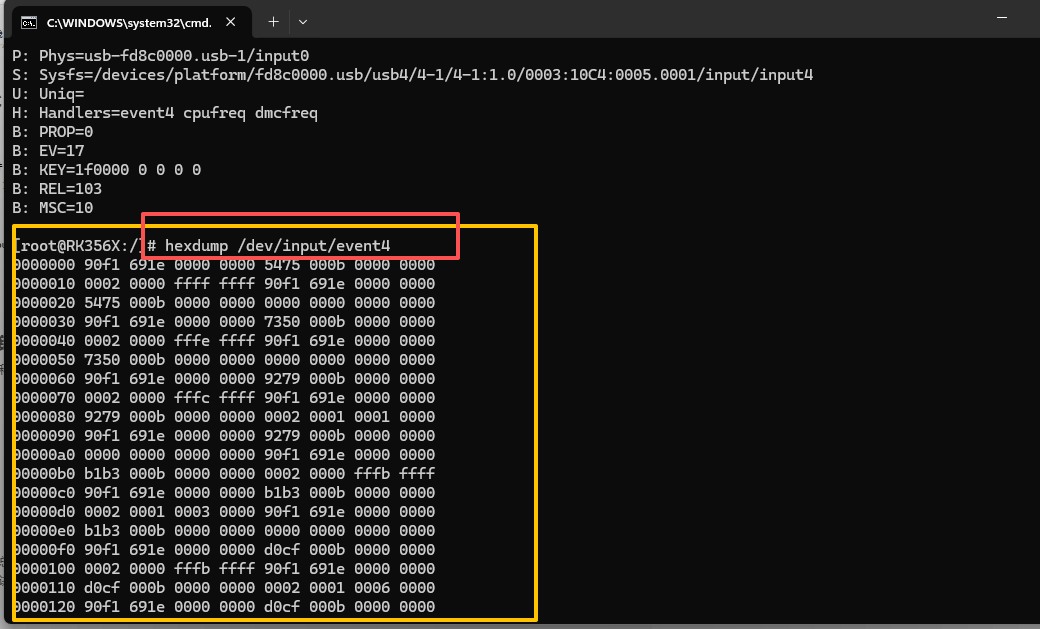Click the hexdump row at offset 0000020

(224, 303)
